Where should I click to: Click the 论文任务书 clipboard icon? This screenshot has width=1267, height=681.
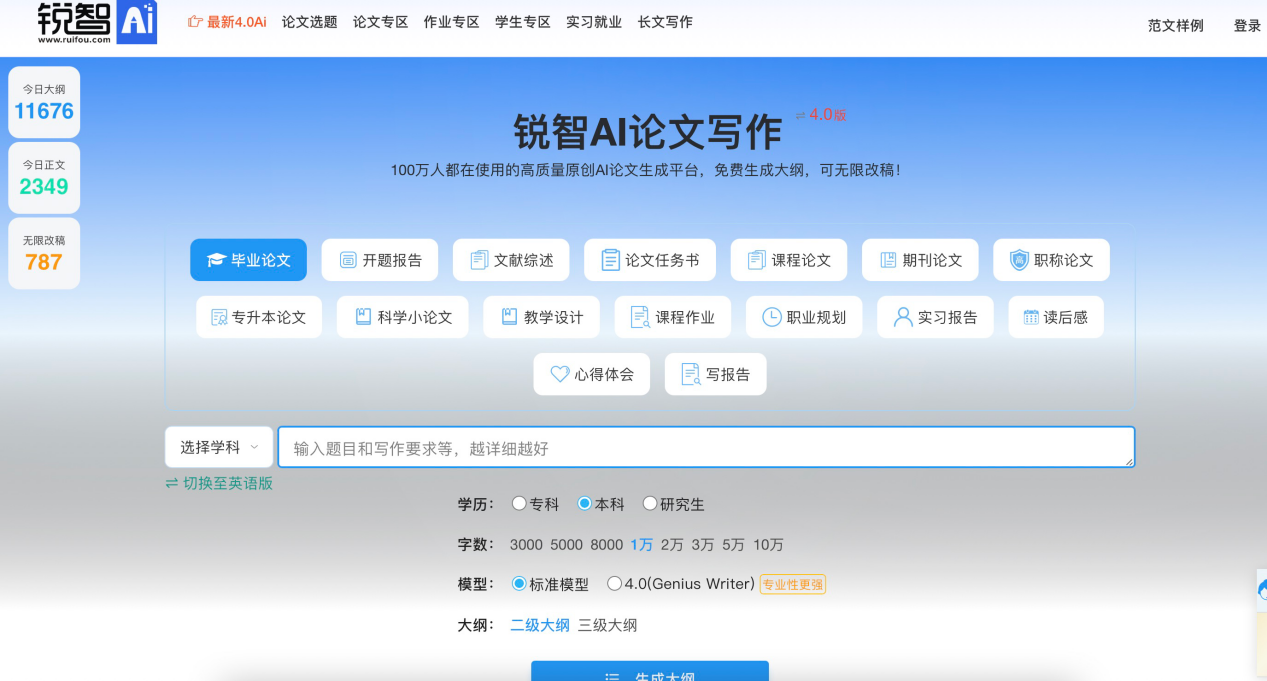tap(610, 260)
